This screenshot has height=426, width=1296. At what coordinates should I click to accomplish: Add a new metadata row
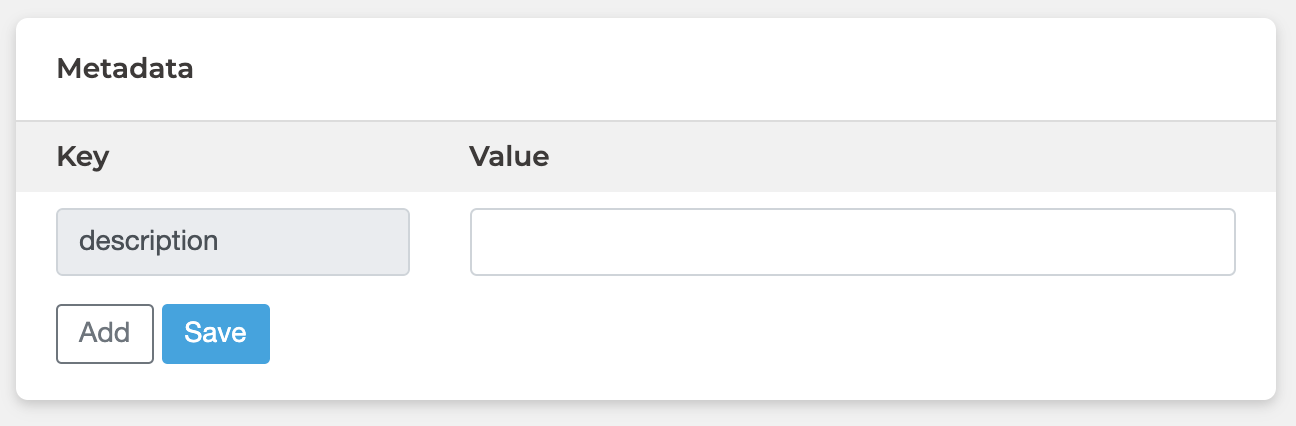(105, 334)
